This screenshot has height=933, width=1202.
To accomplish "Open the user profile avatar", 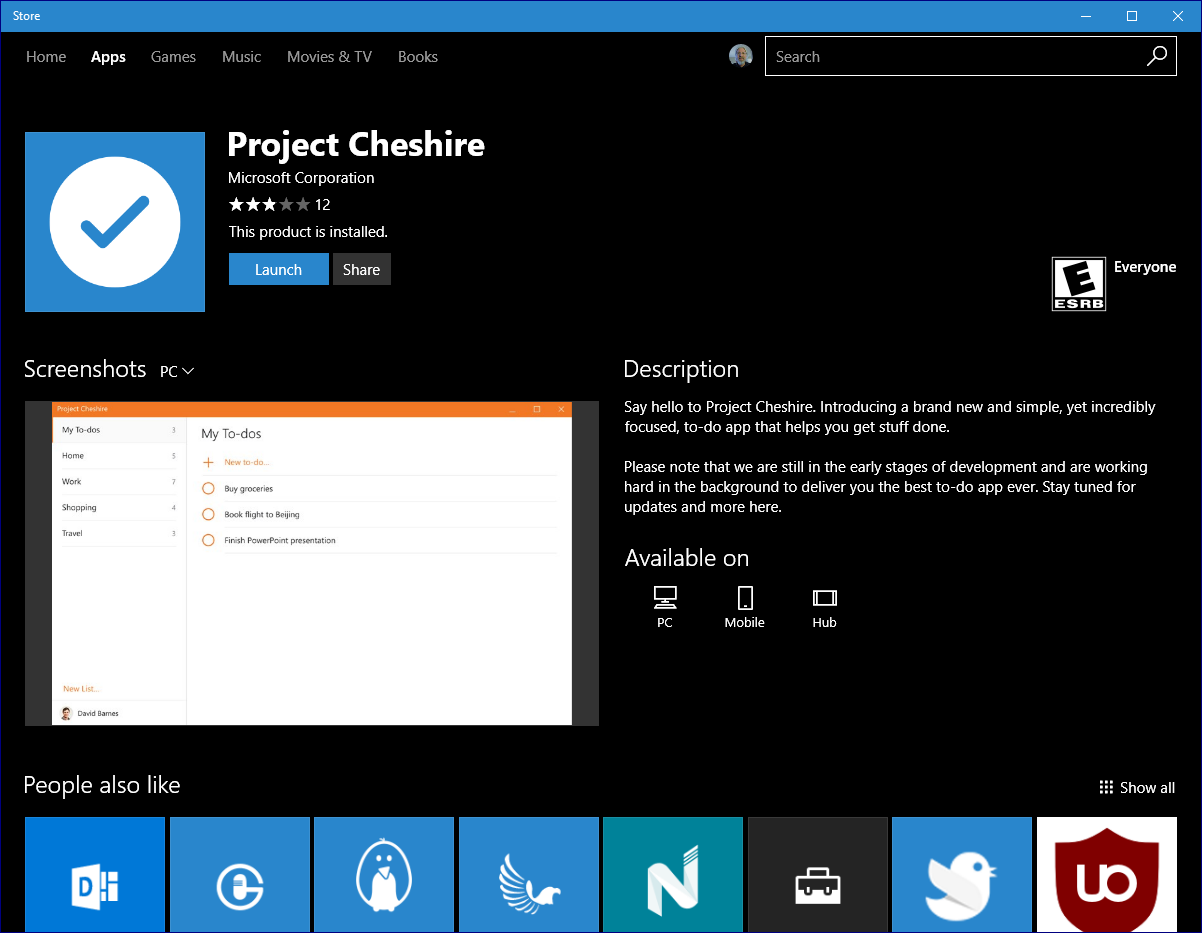I will point(740,57).
